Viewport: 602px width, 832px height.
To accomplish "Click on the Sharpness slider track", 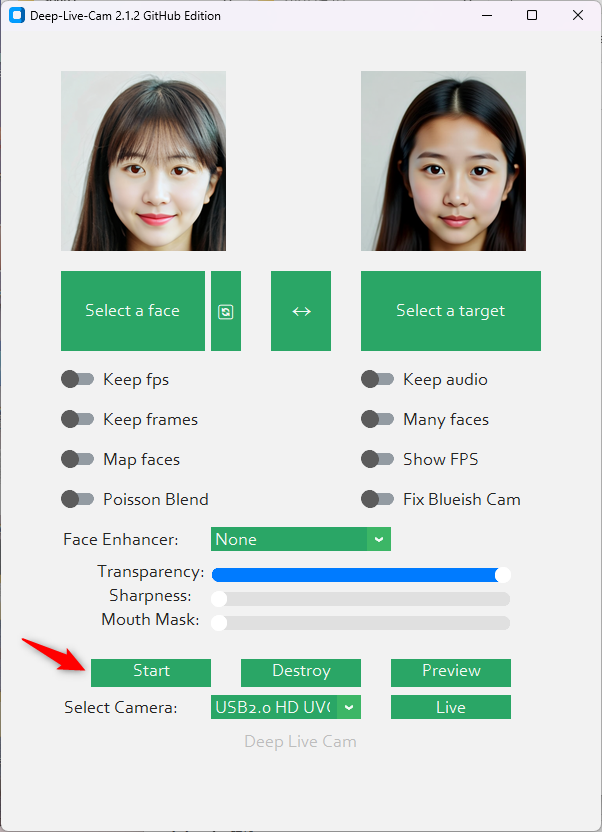I will (x=361, y=599).
